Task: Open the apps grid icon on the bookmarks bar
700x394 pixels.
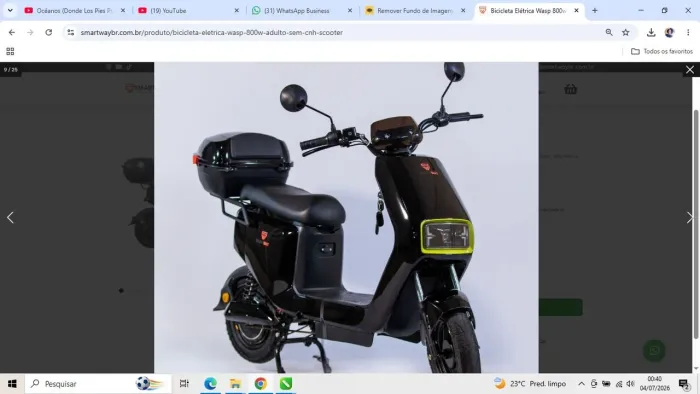Action: click(x=10, y=51)
